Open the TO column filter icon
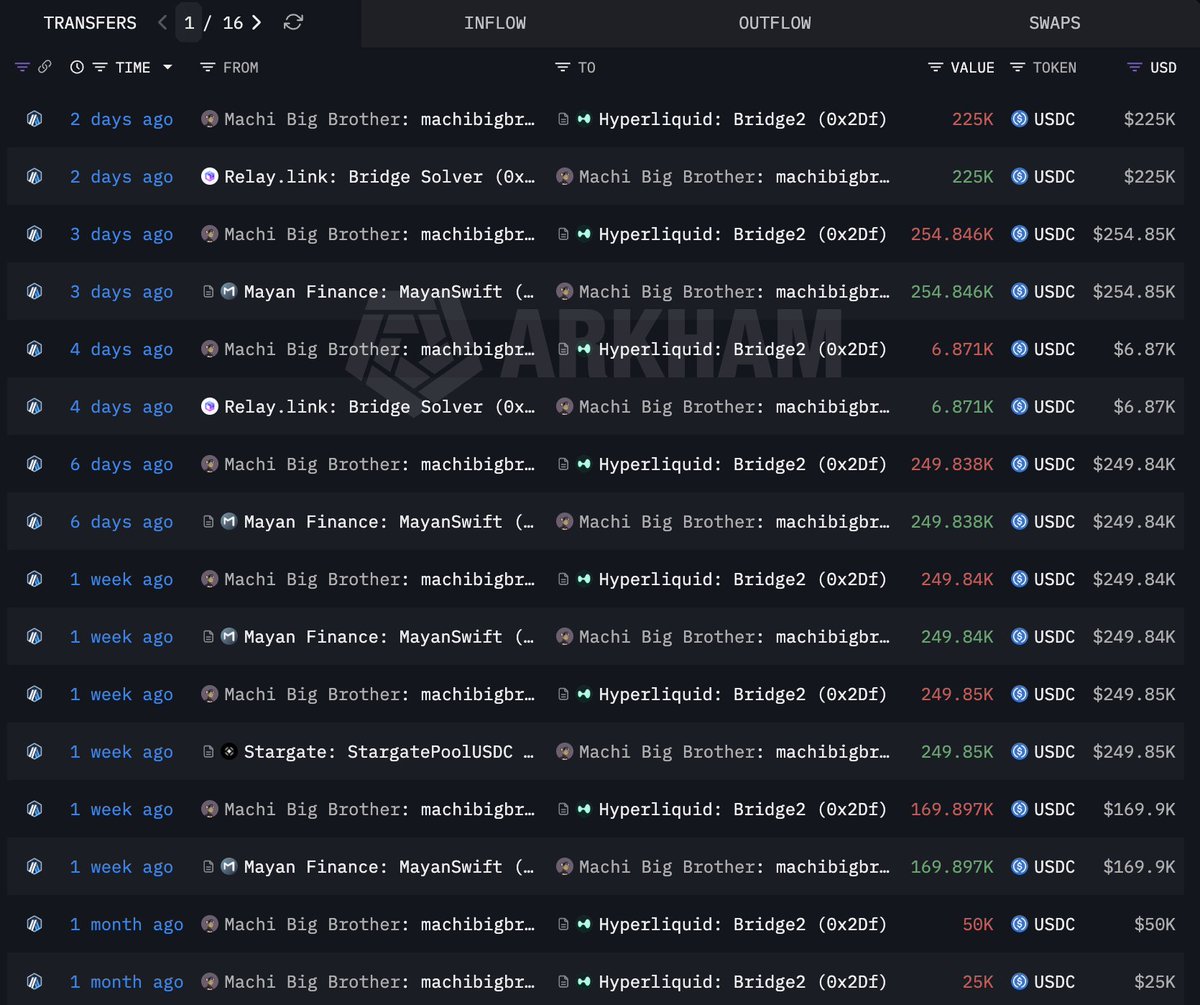Image resolution: width=1200 pixels, height=1005 pixels. (x=563, y=67)
